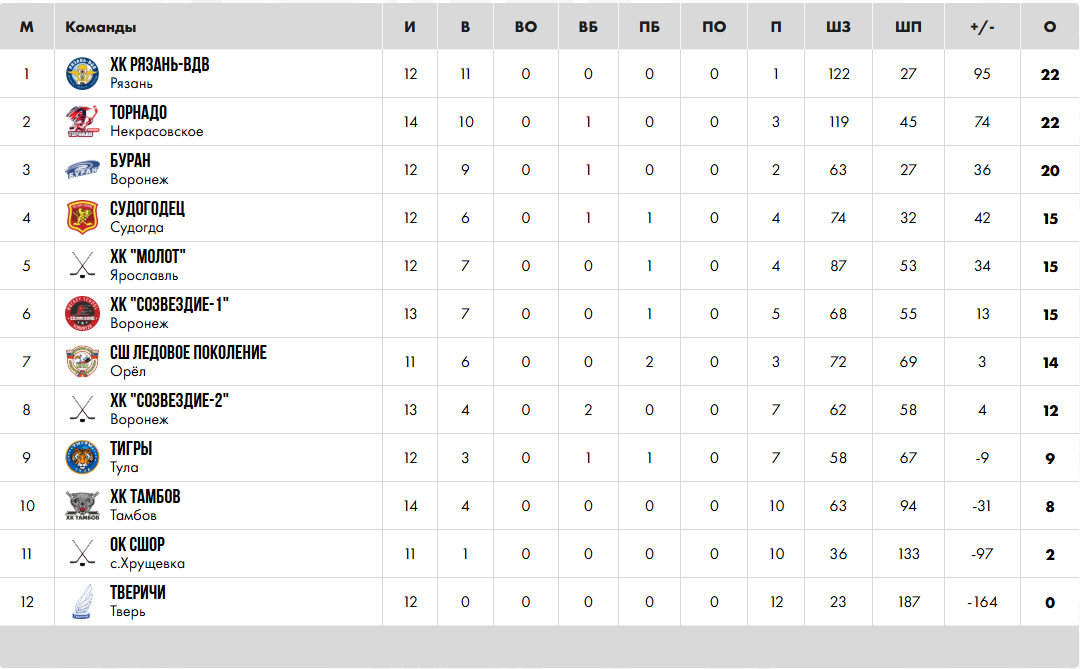Click the СШ Ледовое Поколение team logo
This screenshot has width=1080, height=669.
click(x=82, y=362)
